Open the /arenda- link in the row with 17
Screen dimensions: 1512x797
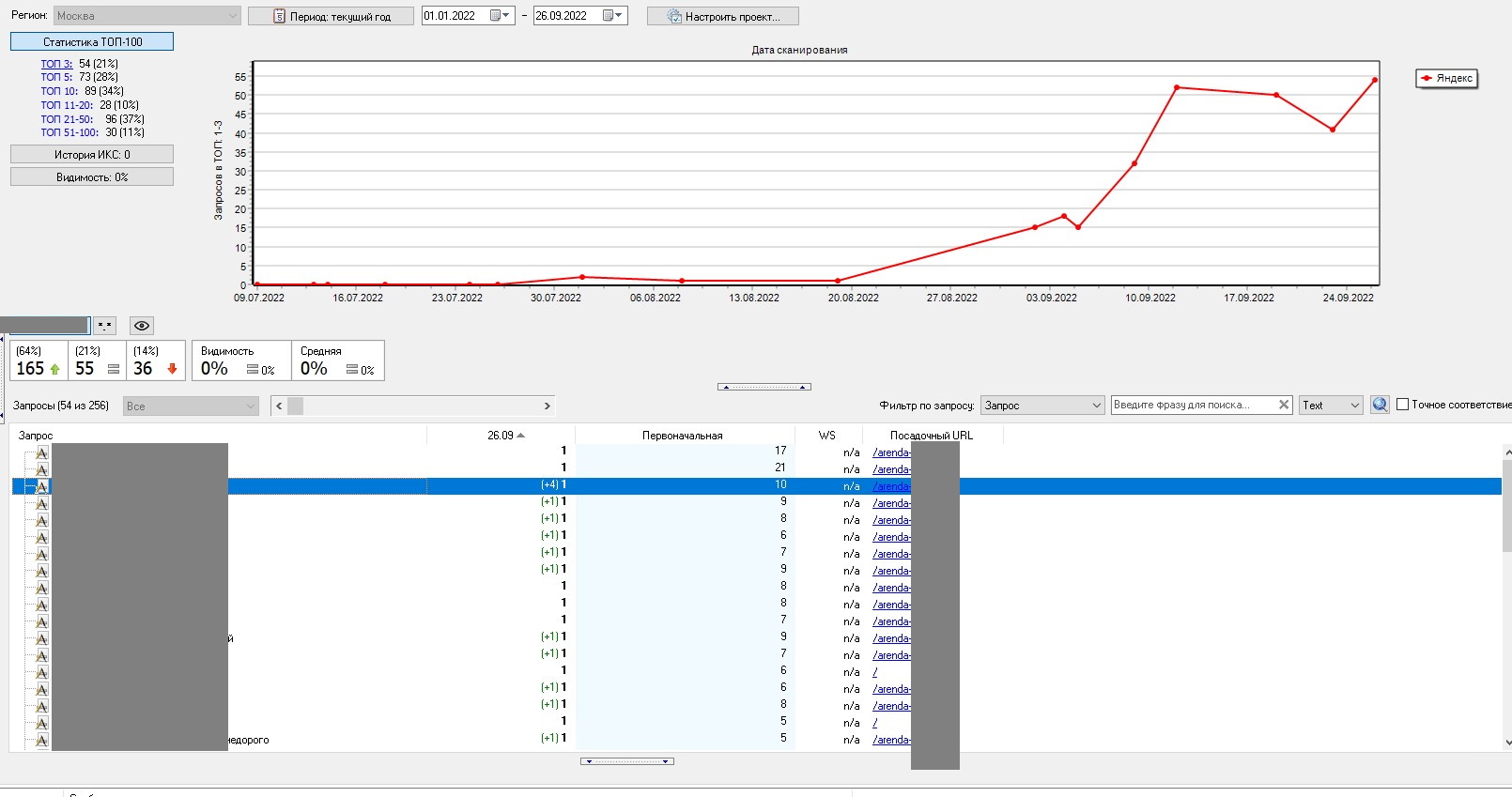pos(891,452)
